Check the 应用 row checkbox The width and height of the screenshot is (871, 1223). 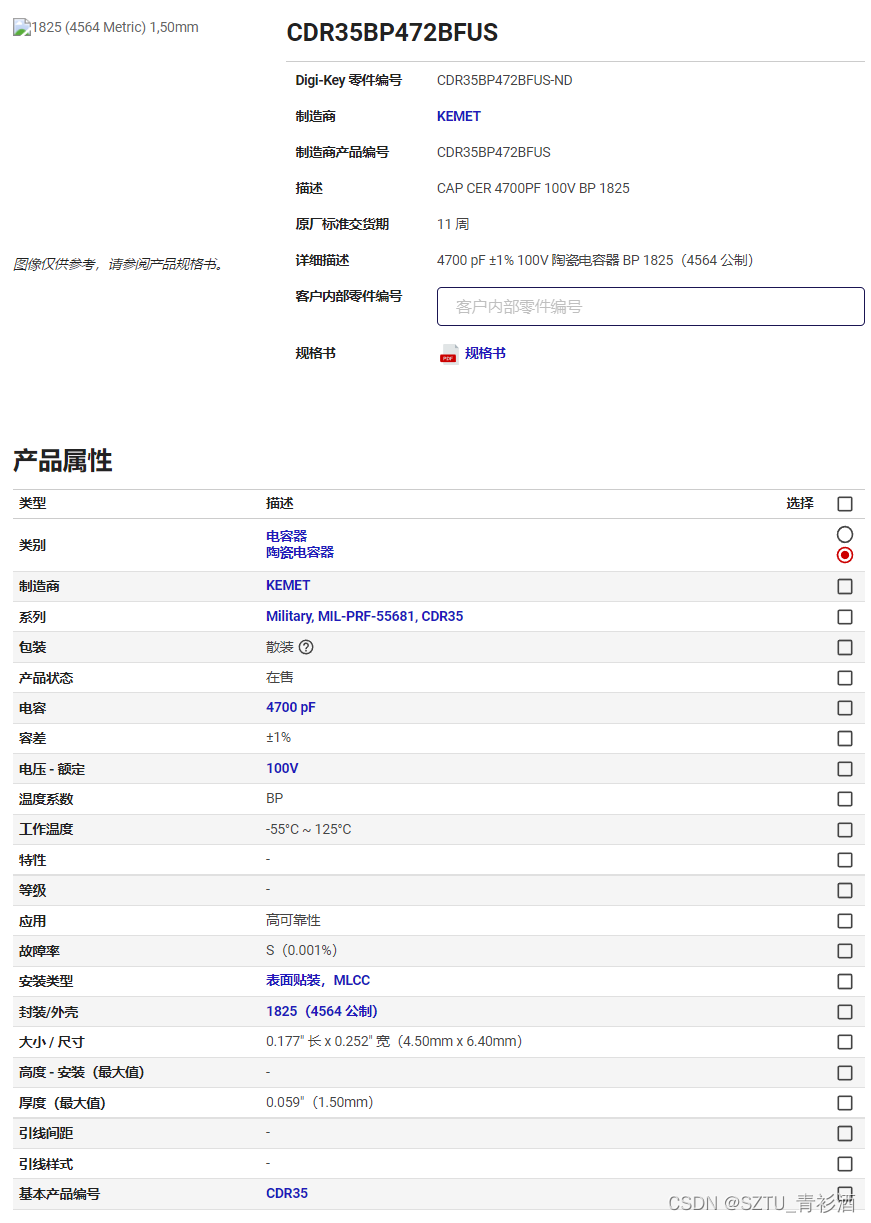845,921
